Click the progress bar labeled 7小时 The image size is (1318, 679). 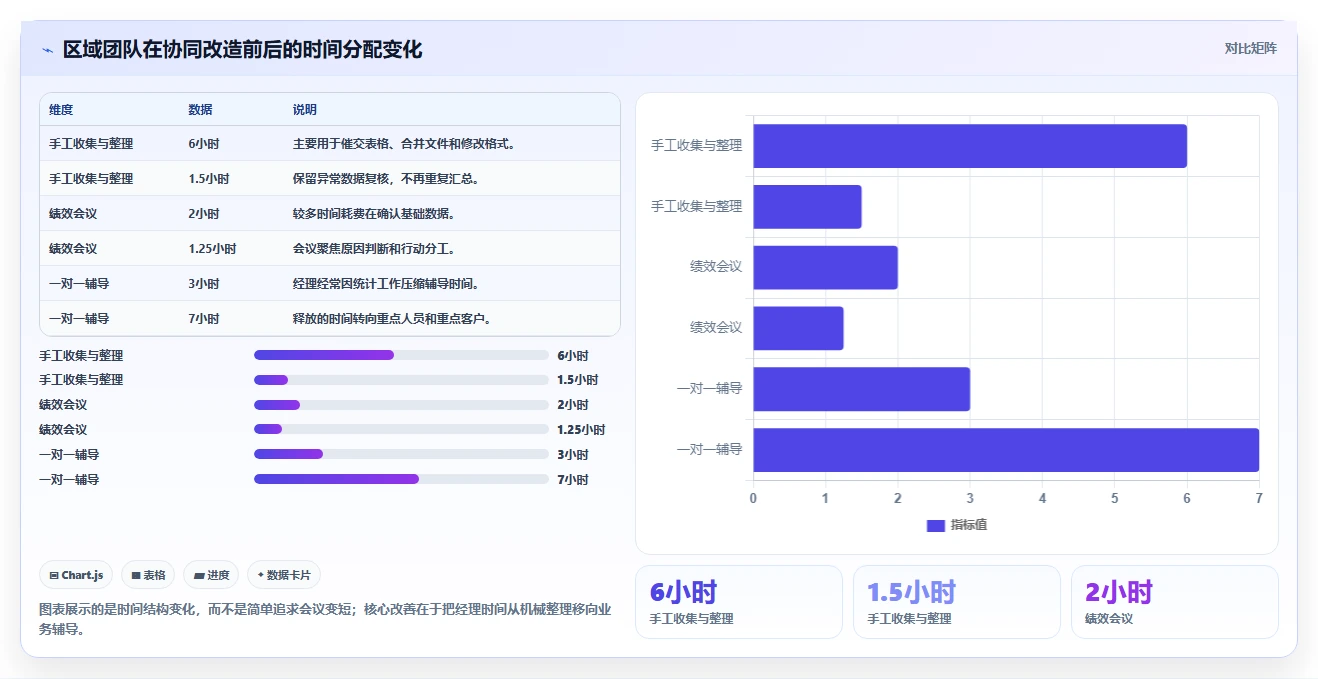pos(401,479)
